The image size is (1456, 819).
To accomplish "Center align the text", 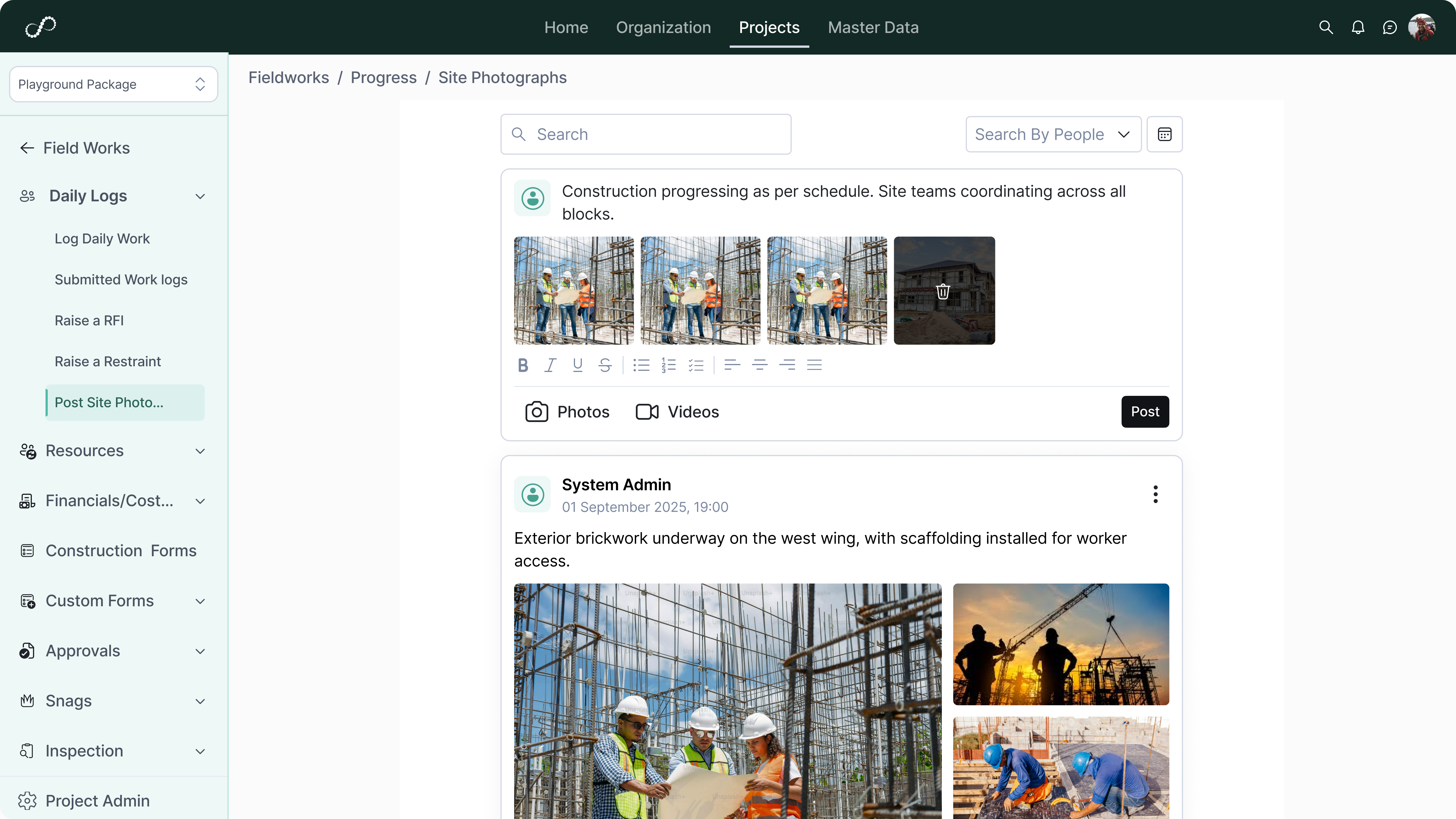I will click(760, 365).
